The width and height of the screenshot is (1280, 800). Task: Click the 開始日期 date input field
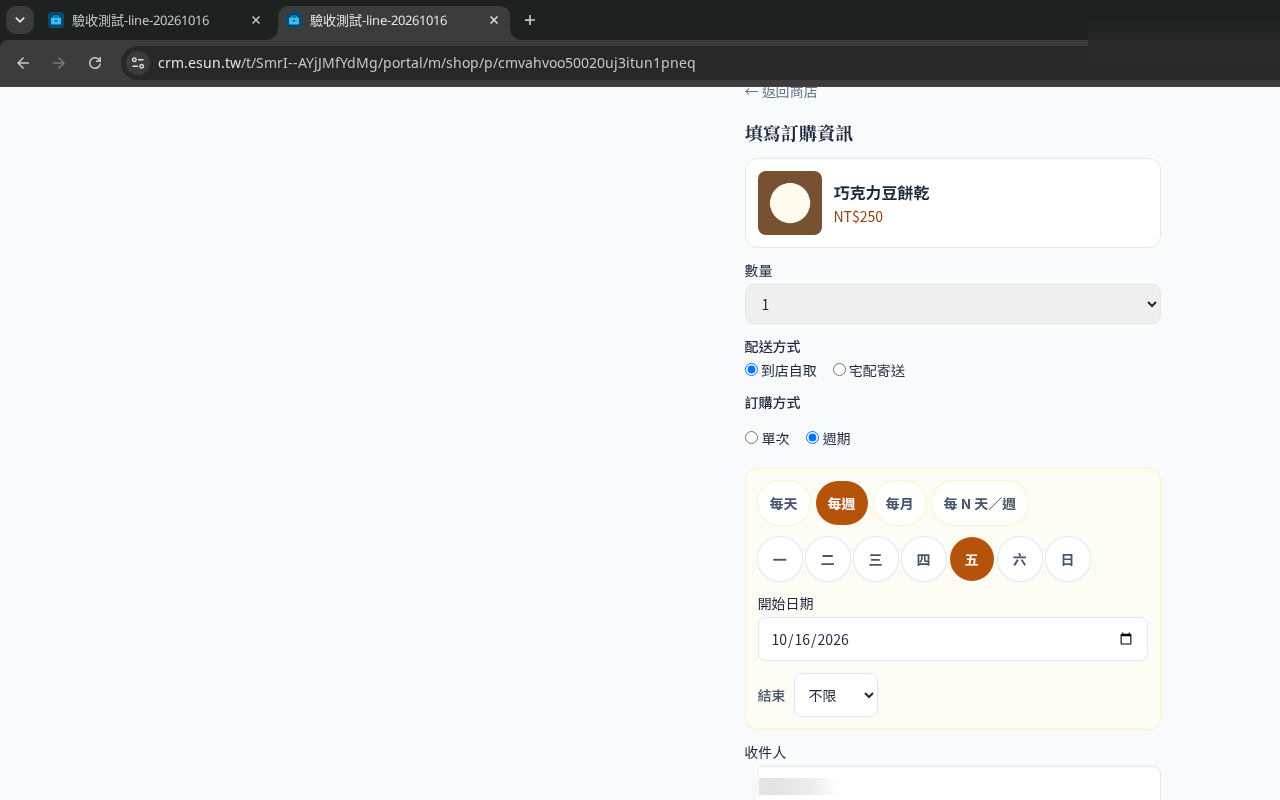point(953,639)
